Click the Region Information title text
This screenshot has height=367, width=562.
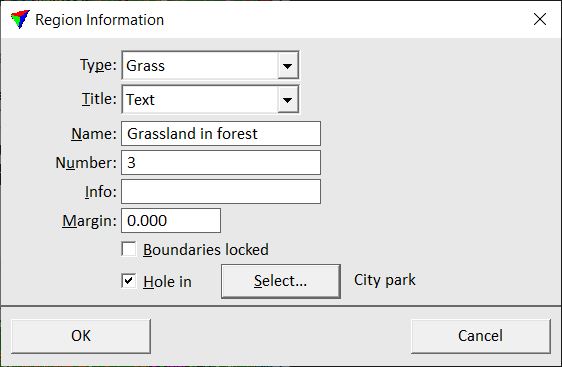(100, 20)
